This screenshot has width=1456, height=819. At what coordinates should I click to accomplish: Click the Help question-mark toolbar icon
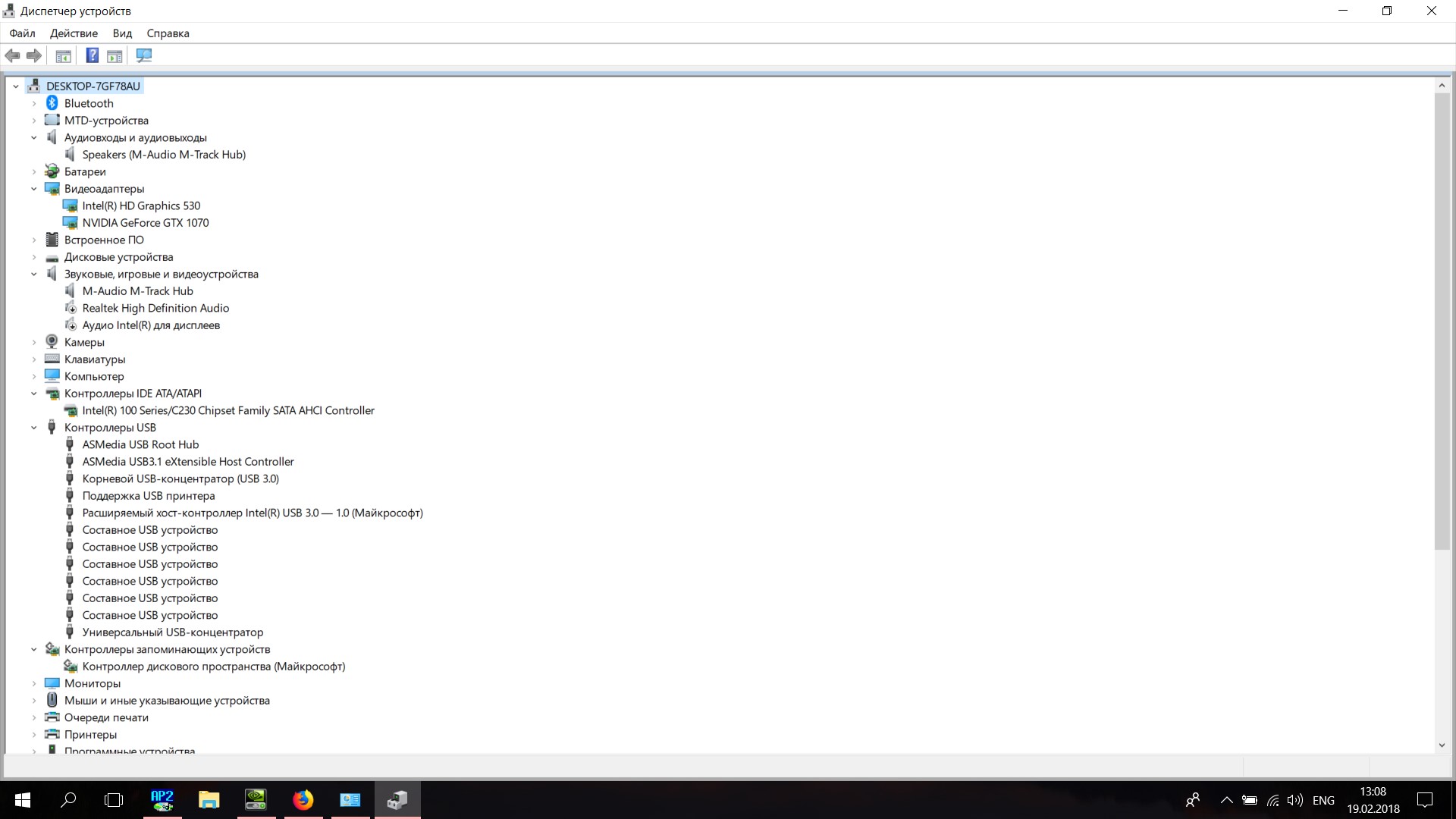[92, 55]
